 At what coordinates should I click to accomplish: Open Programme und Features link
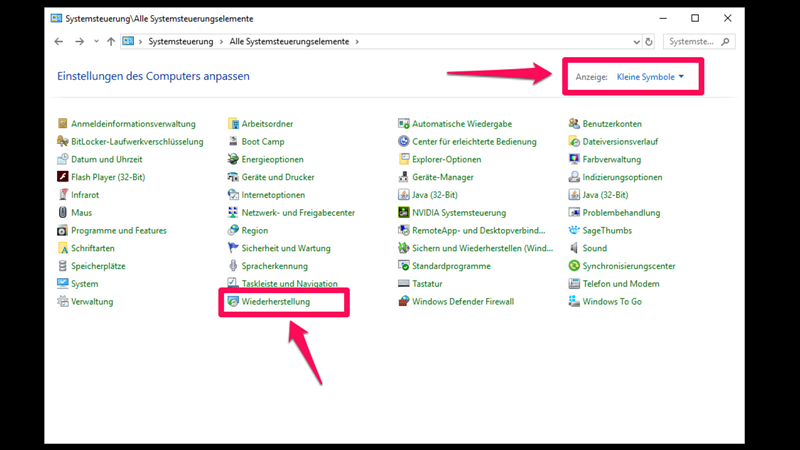pyautogui.click(x=119, y=230)
